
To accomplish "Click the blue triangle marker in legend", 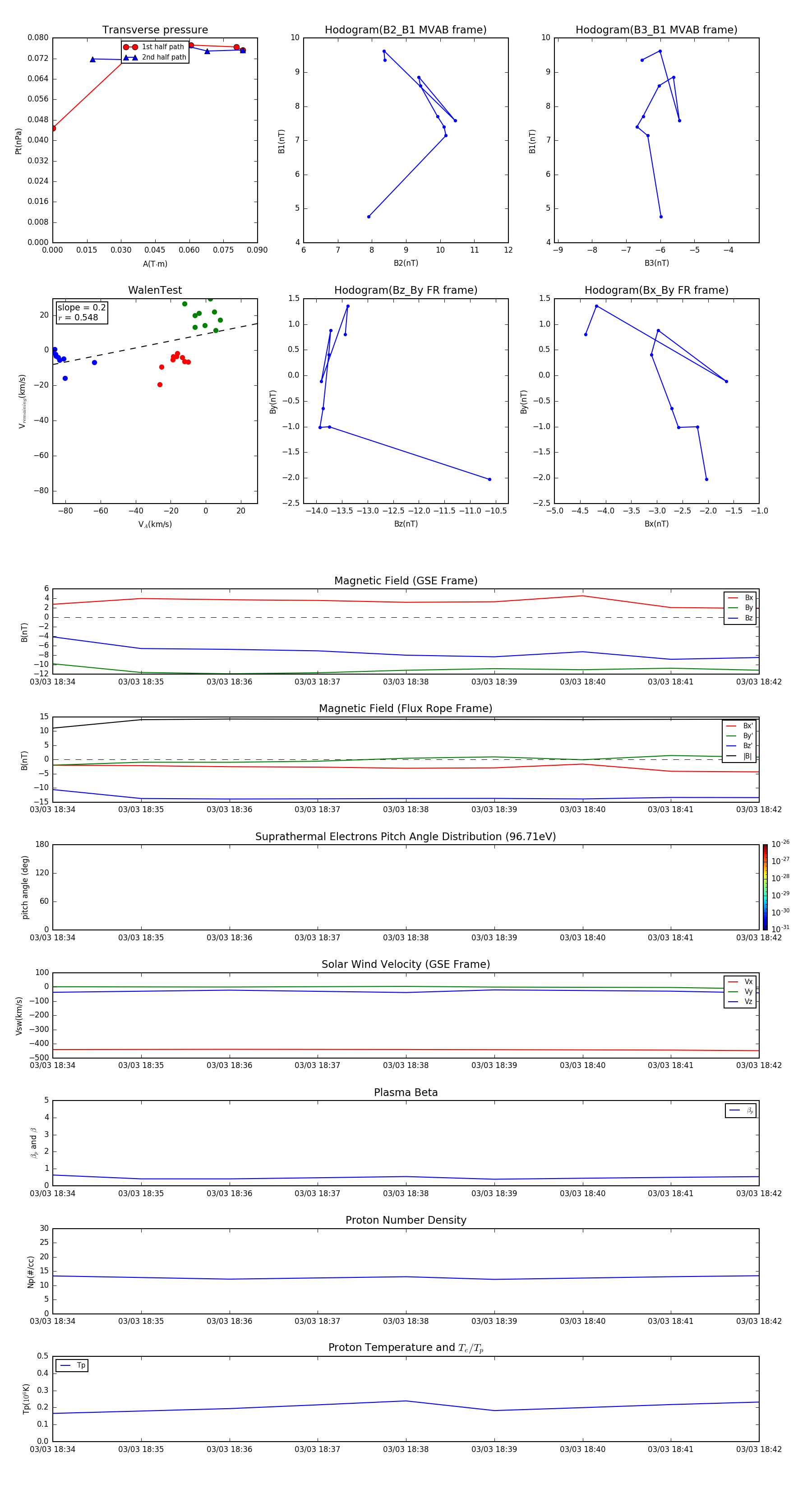I will 130,57.
